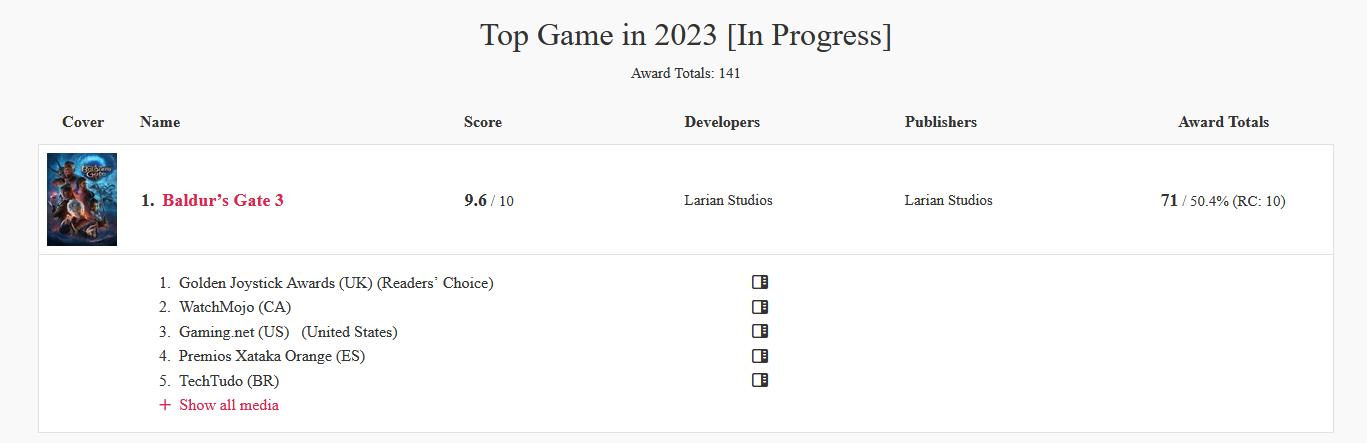Click the Publishers column header
The height and width of the screenshot is (443, 1367).
[x=941, y=122]
